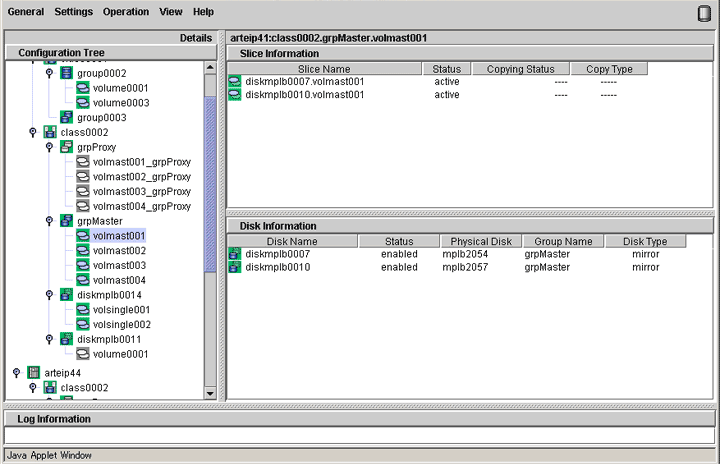Viewport: 720px width, 464px height.
Task: Click the disk cylinder icon at top right
Action: pyautogui.click(x=704, y=13)
